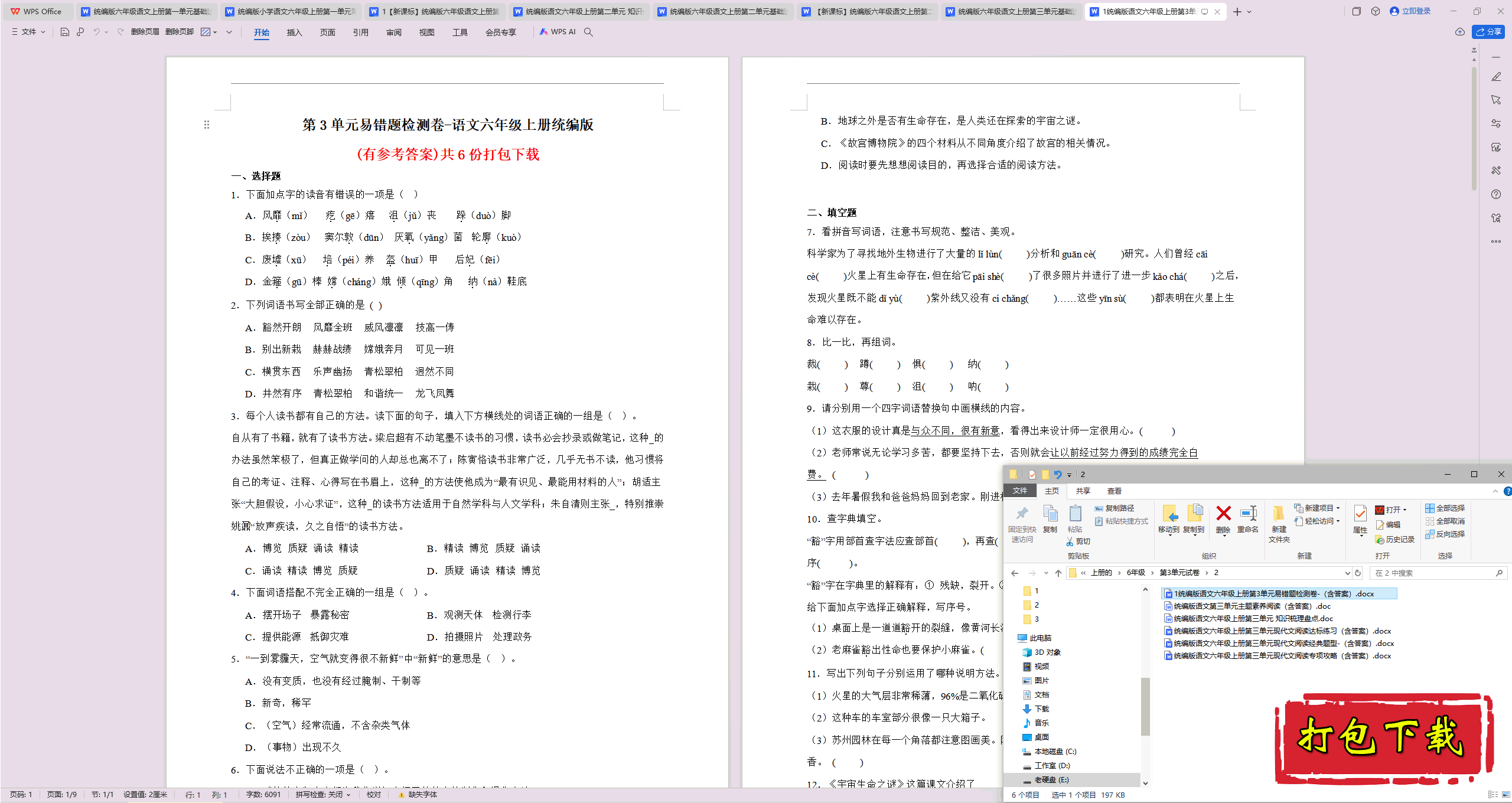Click the Explorer navigation pane scrollbar
This screenshot has width=1512, height=803.
tap(1145, 706)
